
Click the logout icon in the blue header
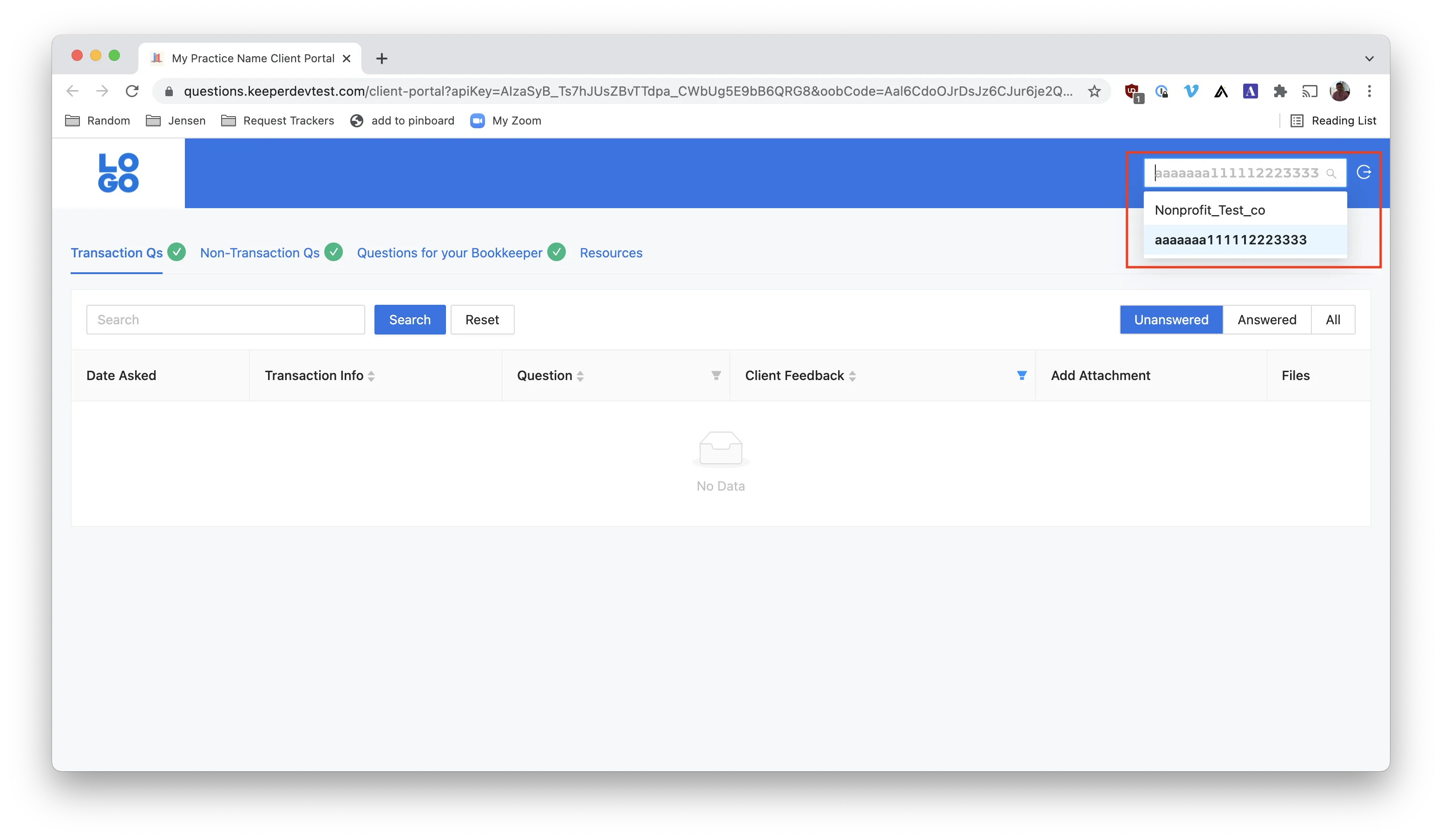(1363, 172)
